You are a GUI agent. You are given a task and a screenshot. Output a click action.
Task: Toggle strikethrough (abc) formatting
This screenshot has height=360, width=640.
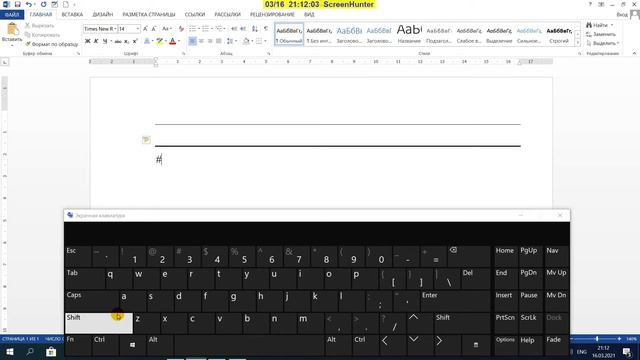point(118,41)
